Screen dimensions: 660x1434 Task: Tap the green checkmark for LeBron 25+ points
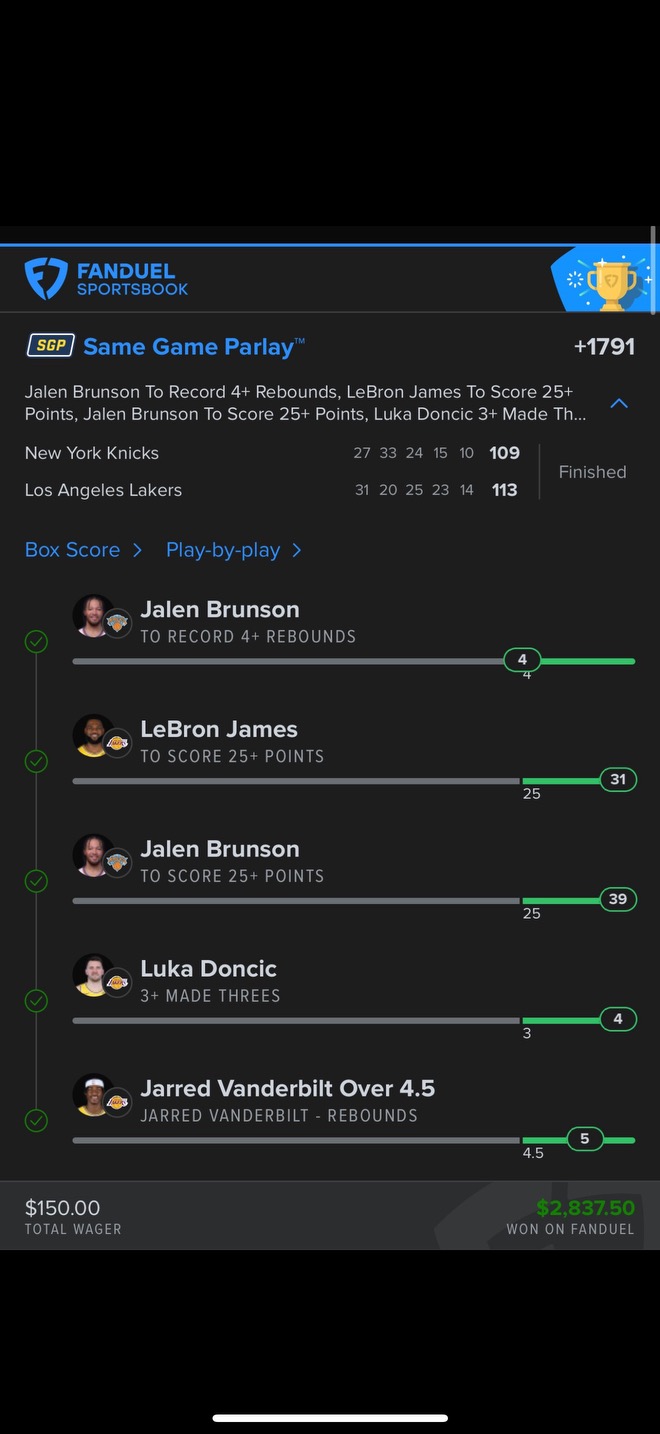[x=36, y=762]
